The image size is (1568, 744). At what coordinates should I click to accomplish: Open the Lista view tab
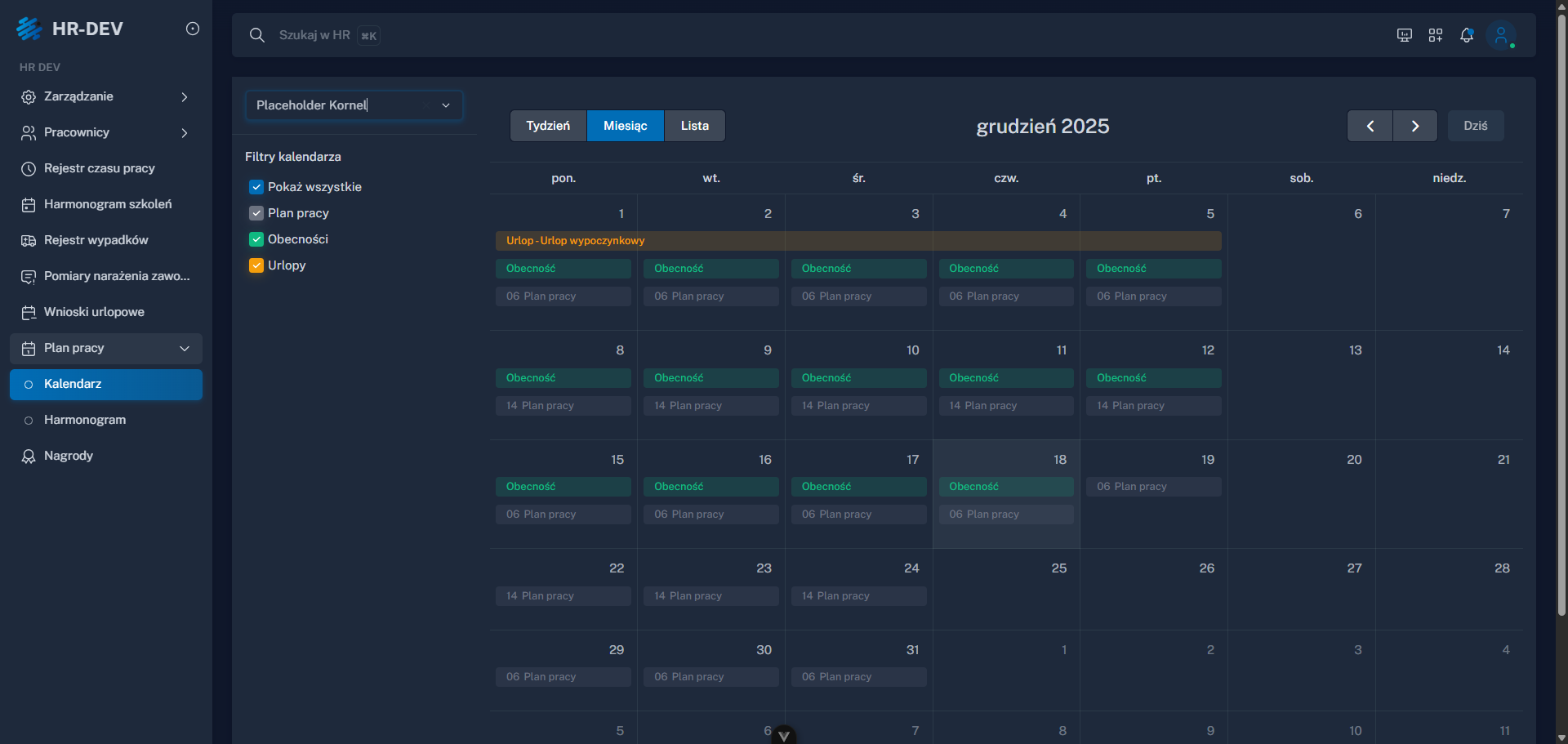694,126
